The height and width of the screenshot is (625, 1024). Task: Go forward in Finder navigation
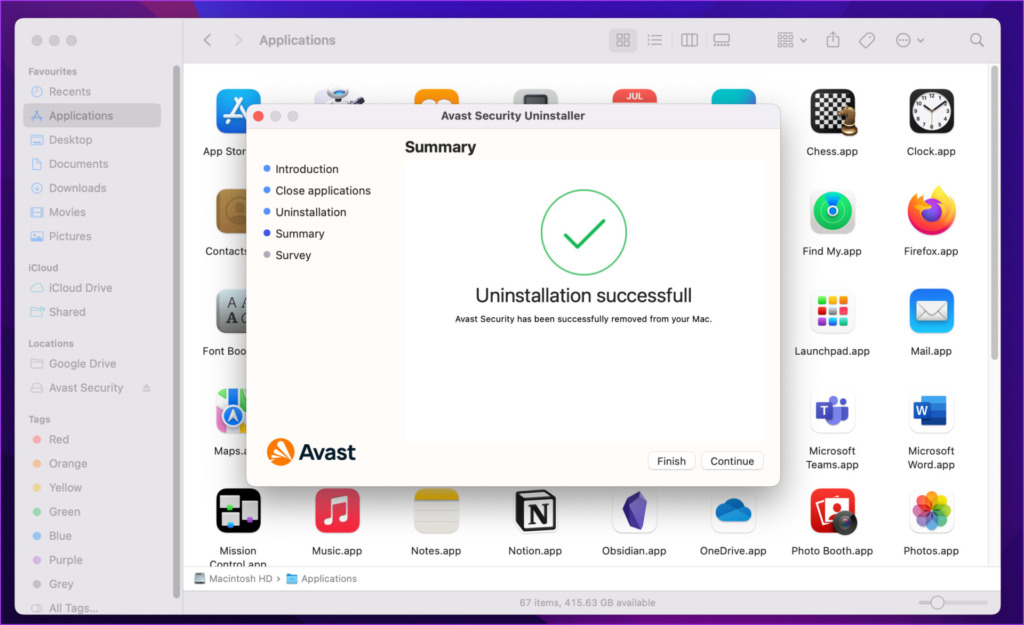(x=238, y=40)
